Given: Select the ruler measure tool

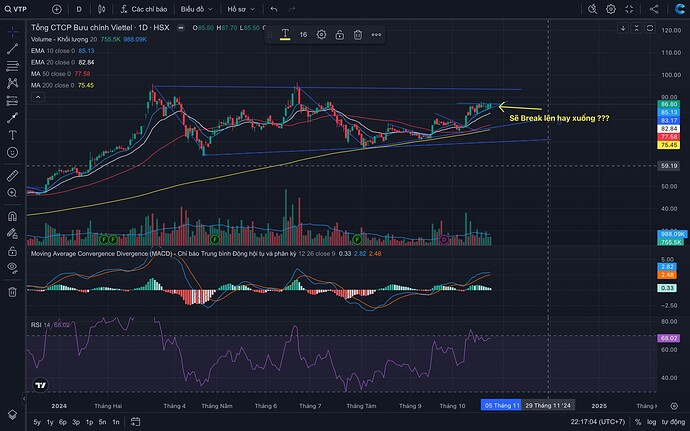Looking at the screenshot, I should (12, 175).
